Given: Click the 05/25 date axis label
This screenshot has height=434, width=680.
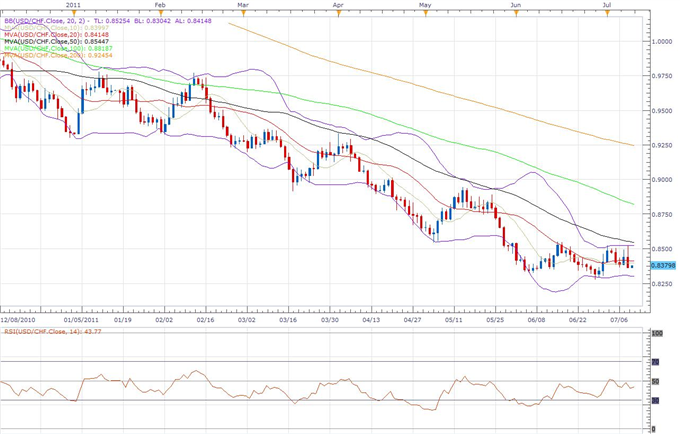Looking at the screenshot, I should click(x=495, y=320).
